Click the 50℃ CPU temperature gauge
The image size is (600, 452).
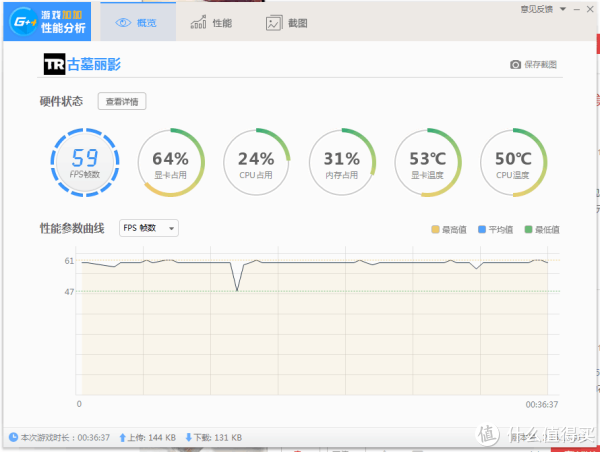(x=514, y=163)
